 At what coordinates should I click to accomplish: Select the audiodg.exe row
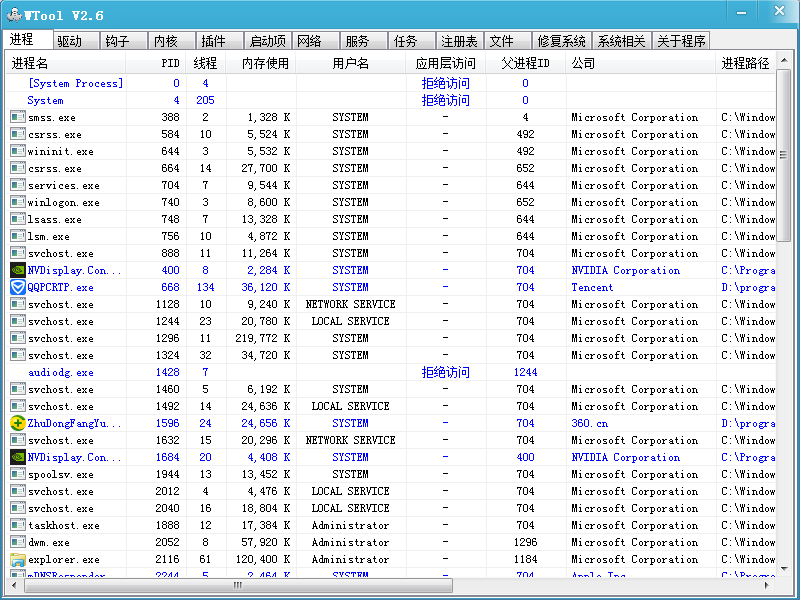coord(390,372)
